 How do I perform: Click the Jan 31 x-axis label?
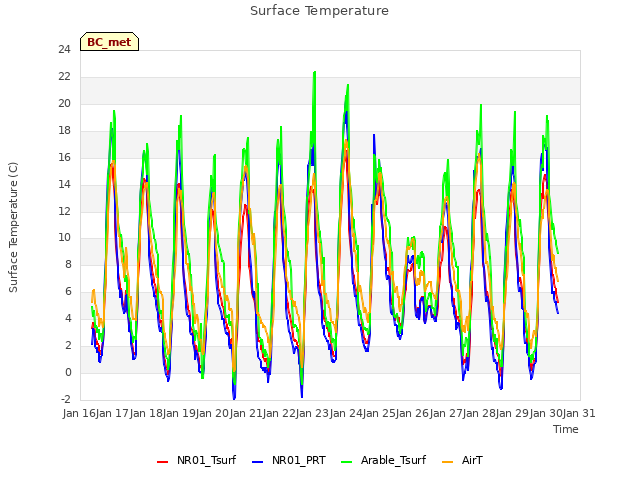click(x=579, y=413)
